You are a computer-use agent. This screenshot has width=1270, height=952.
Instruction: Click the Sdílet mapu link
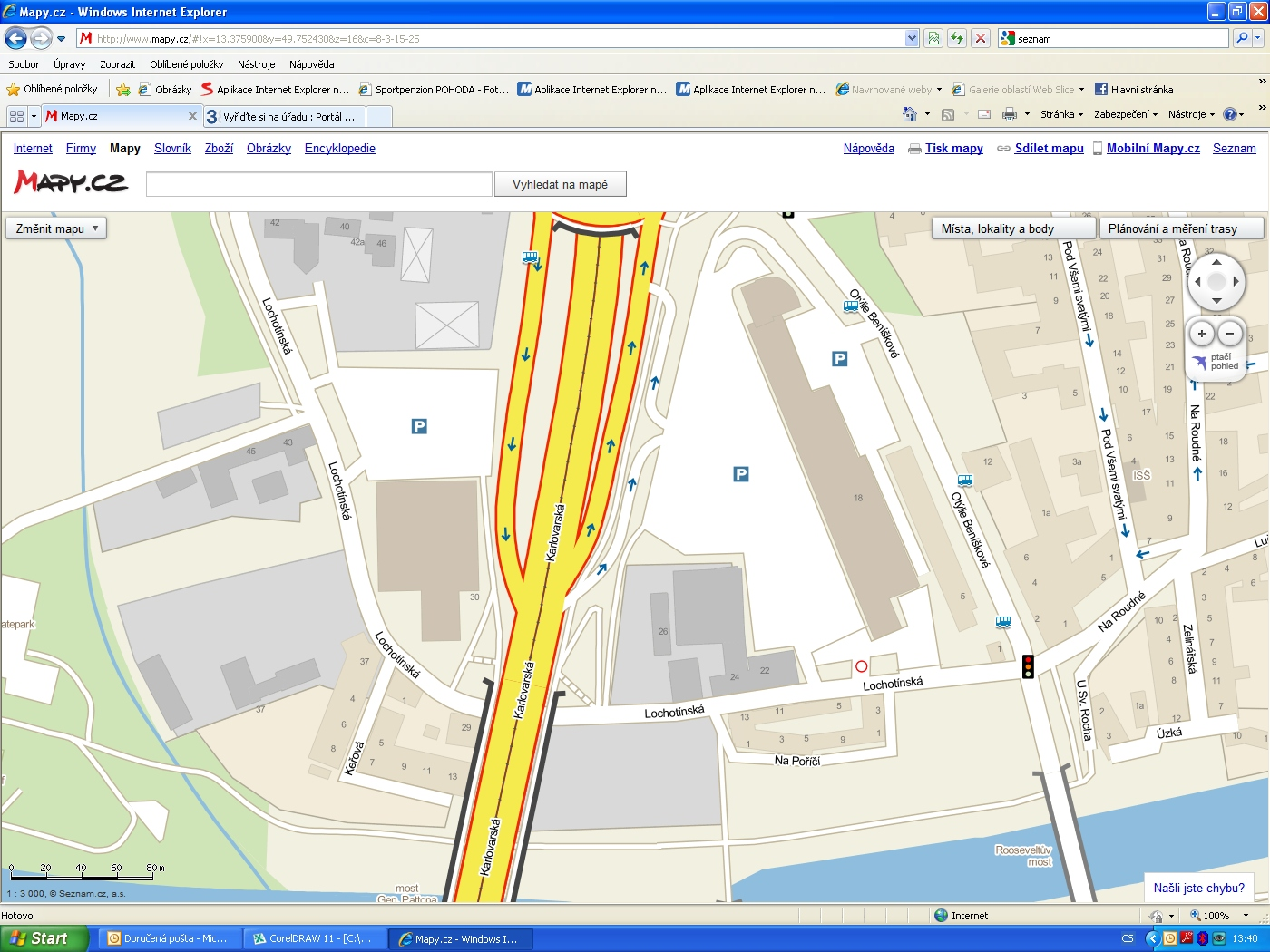tap(1050, 148)
